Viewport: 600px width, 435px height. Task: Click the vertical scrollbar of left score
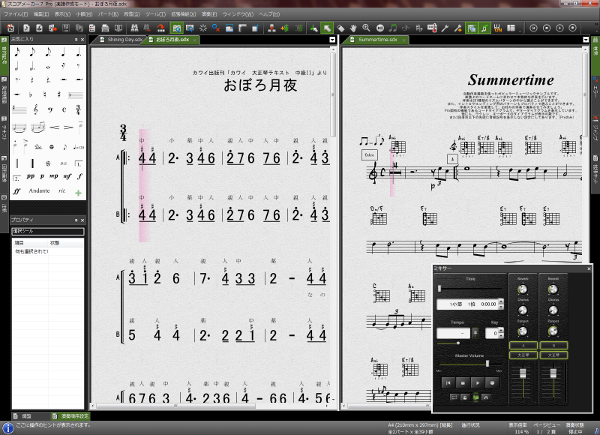click(x=333, y=94)
